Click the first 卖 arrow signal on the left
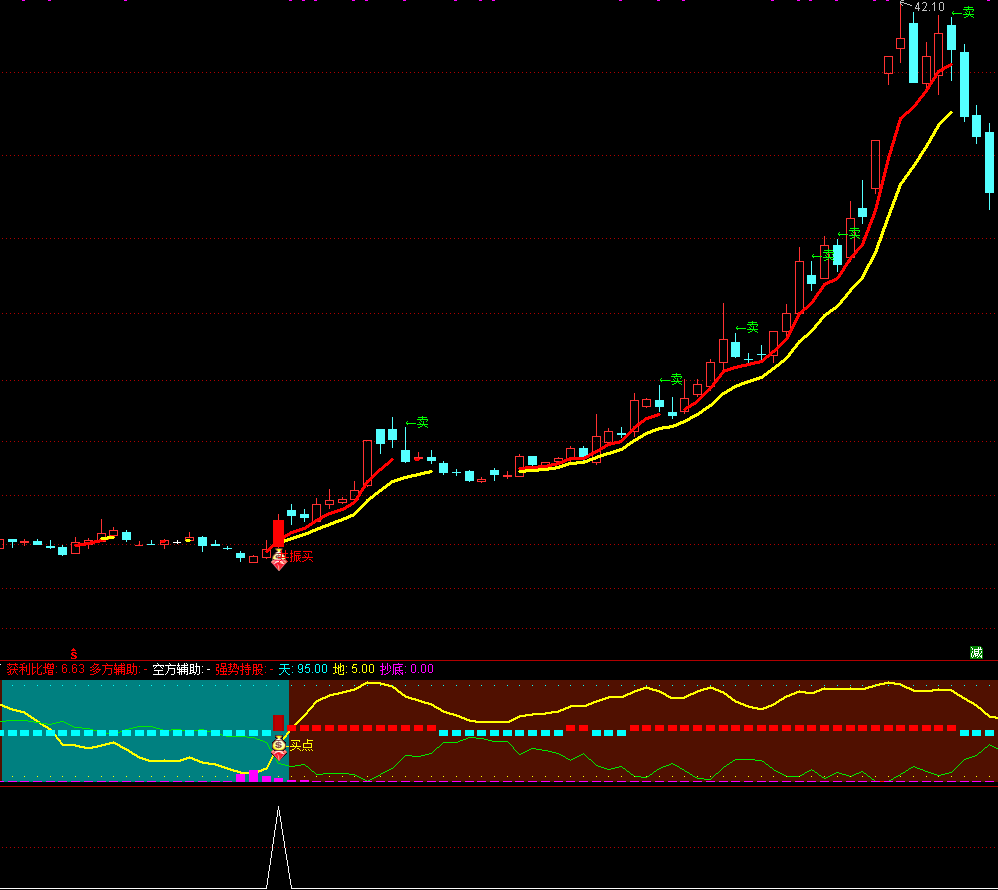Image resolution: width=998 pixels, height=890 pixels. [417, 422]
